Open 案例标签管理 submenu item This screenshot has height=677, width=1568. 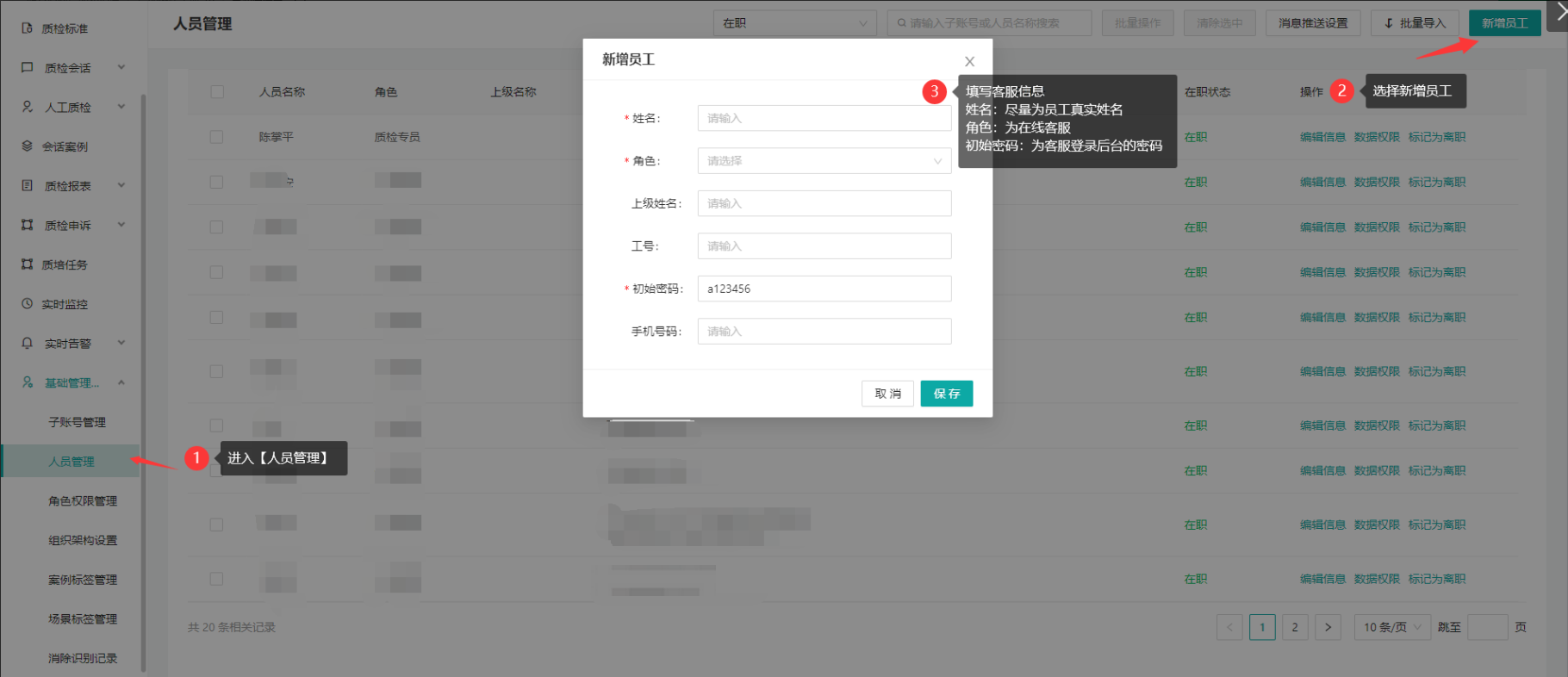(83, 580)
